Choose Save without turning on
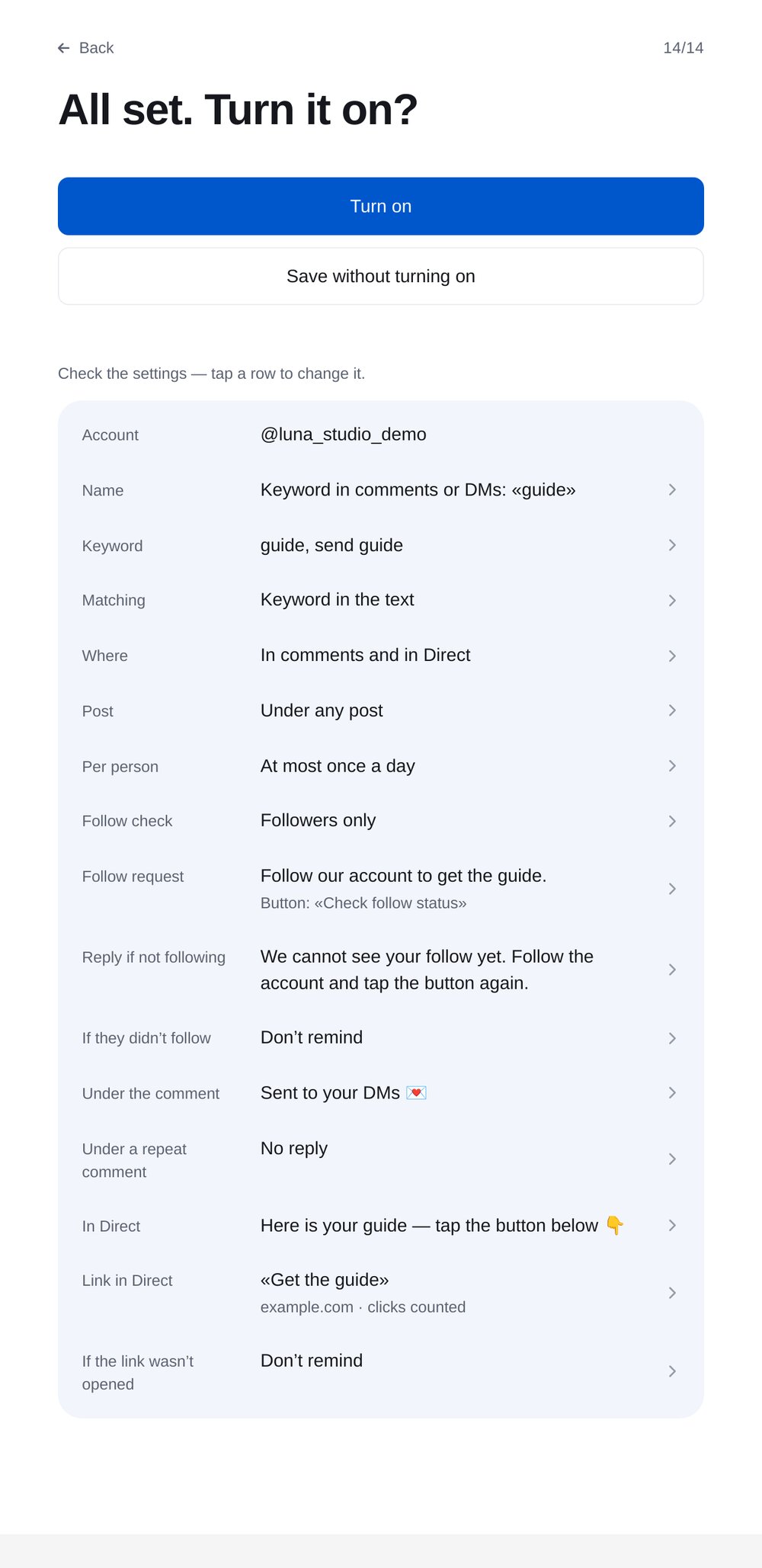The height and width of the screenshot is (1568, 762). (x=381, y=277)
